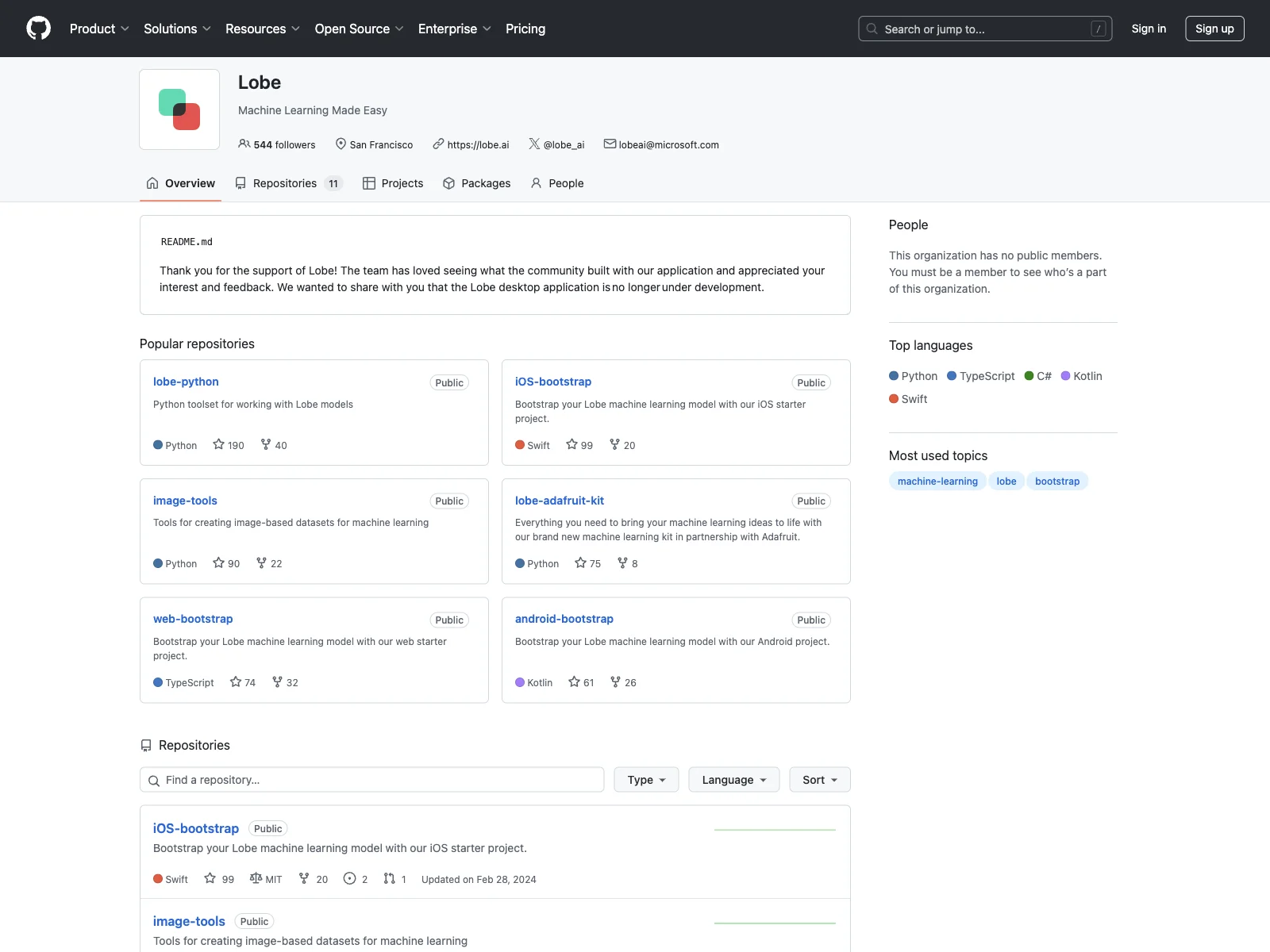Open the image-tools link in popular repositories

click(185, 501)
